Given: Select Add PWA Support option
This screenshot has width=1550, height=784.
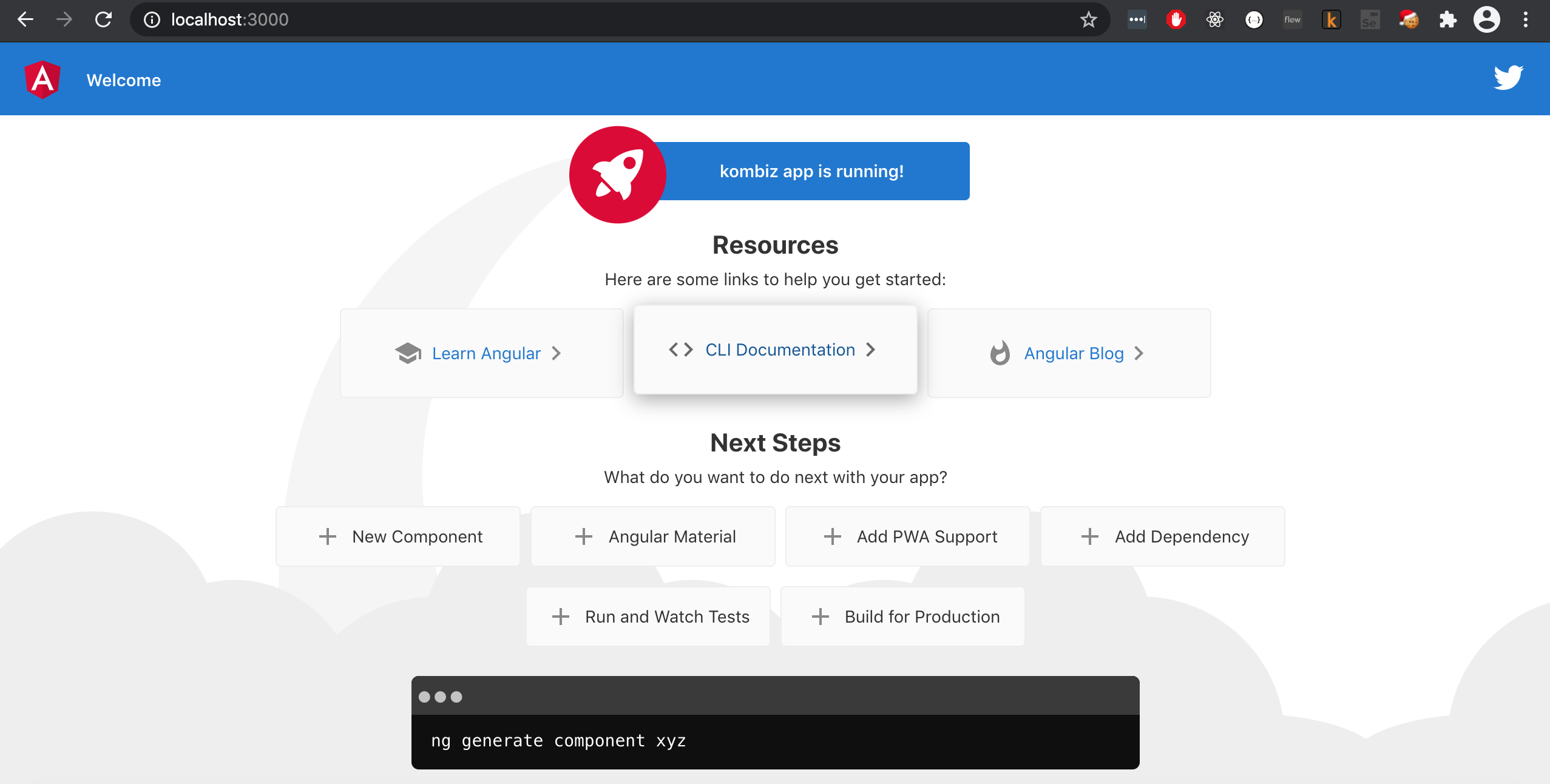Looking at the screenshot, I should pos(908,536).
